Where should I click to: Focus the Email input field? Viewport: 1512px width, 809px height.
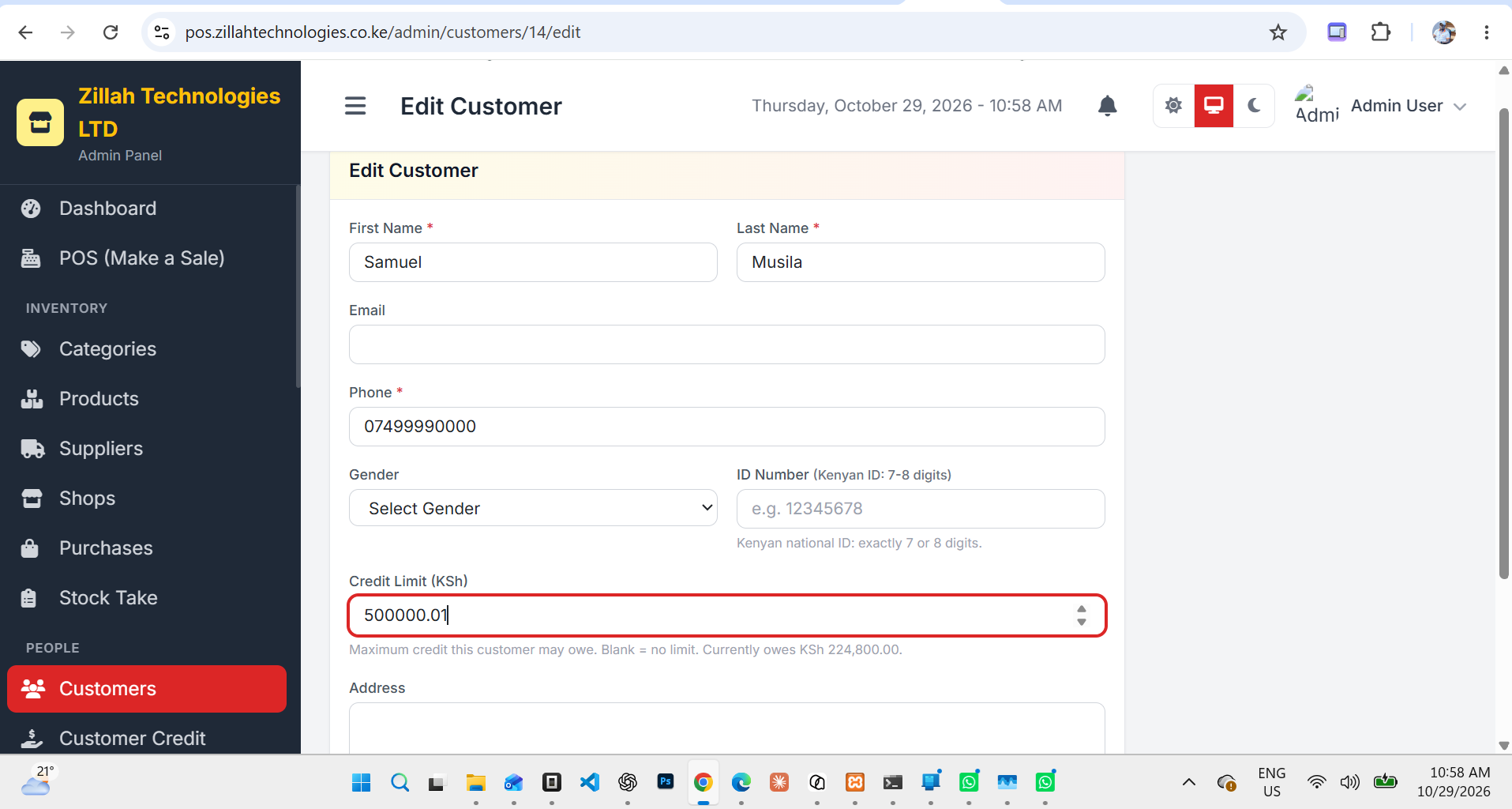[727, 344]
